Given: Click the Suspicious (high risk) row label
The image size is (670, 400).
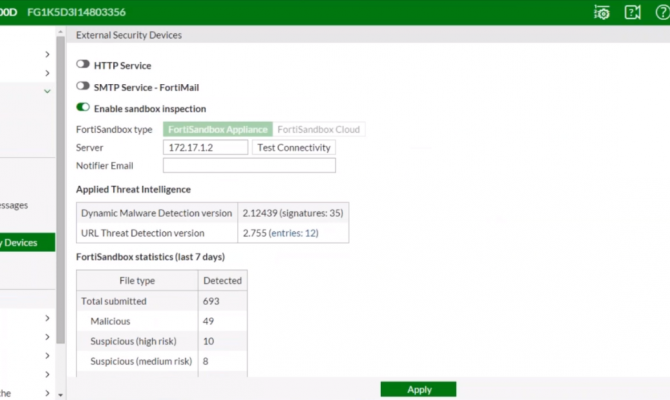Looking at the screenshot, I should 133,341.
